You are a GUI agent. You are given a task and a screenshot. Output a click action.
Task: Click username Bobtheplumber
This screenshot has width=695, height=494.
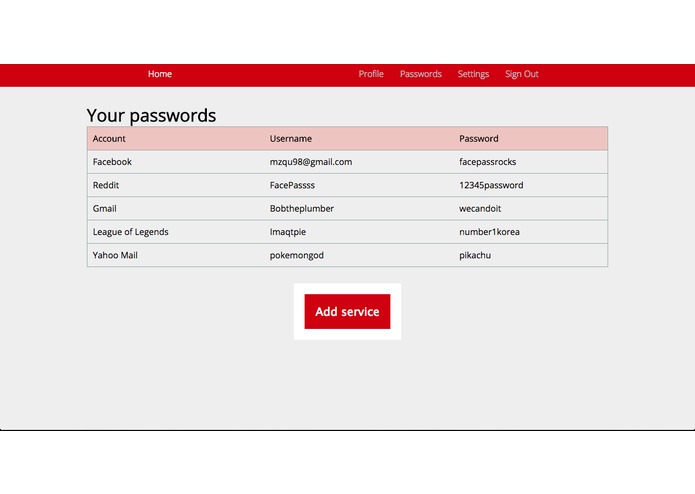(x=302, y=209)
